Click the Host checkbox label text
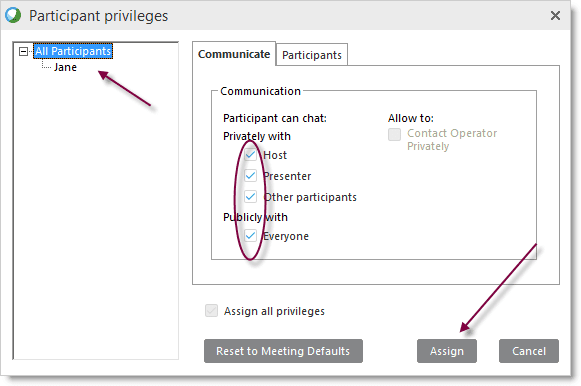581x386 pixels. (275, 155)
